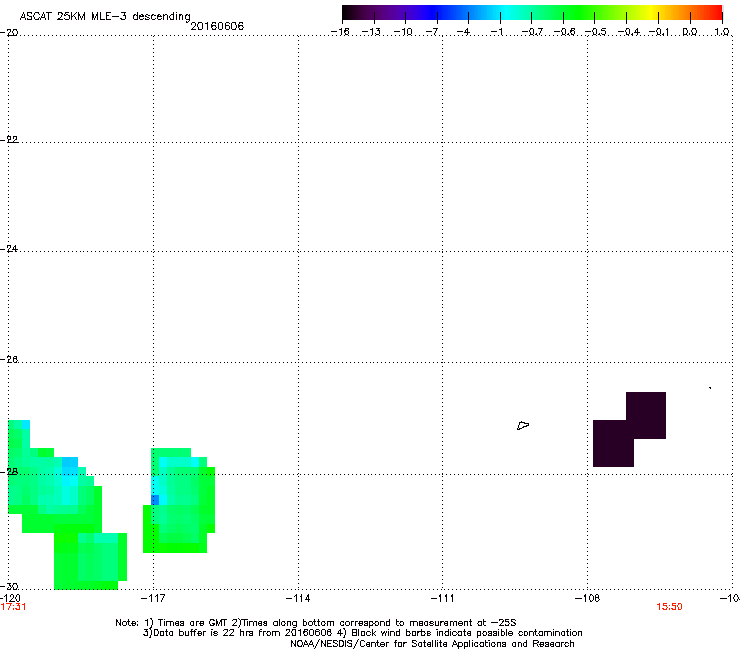Click the -0.1 label on the color scale
Image resolution: width=740 pixels, height=650 pixels.
(x=659, y=32)
